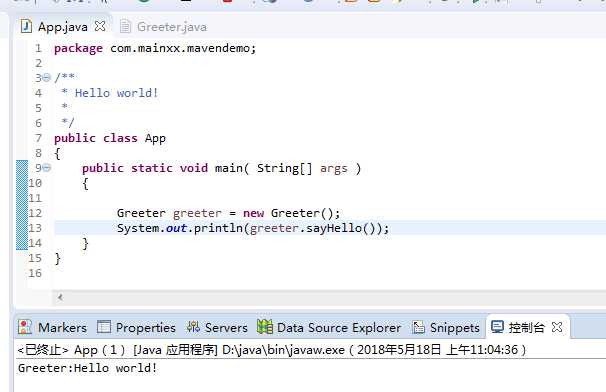
Task: Collapse the Javadoc comment at line 3
Action: coord(46,78)
